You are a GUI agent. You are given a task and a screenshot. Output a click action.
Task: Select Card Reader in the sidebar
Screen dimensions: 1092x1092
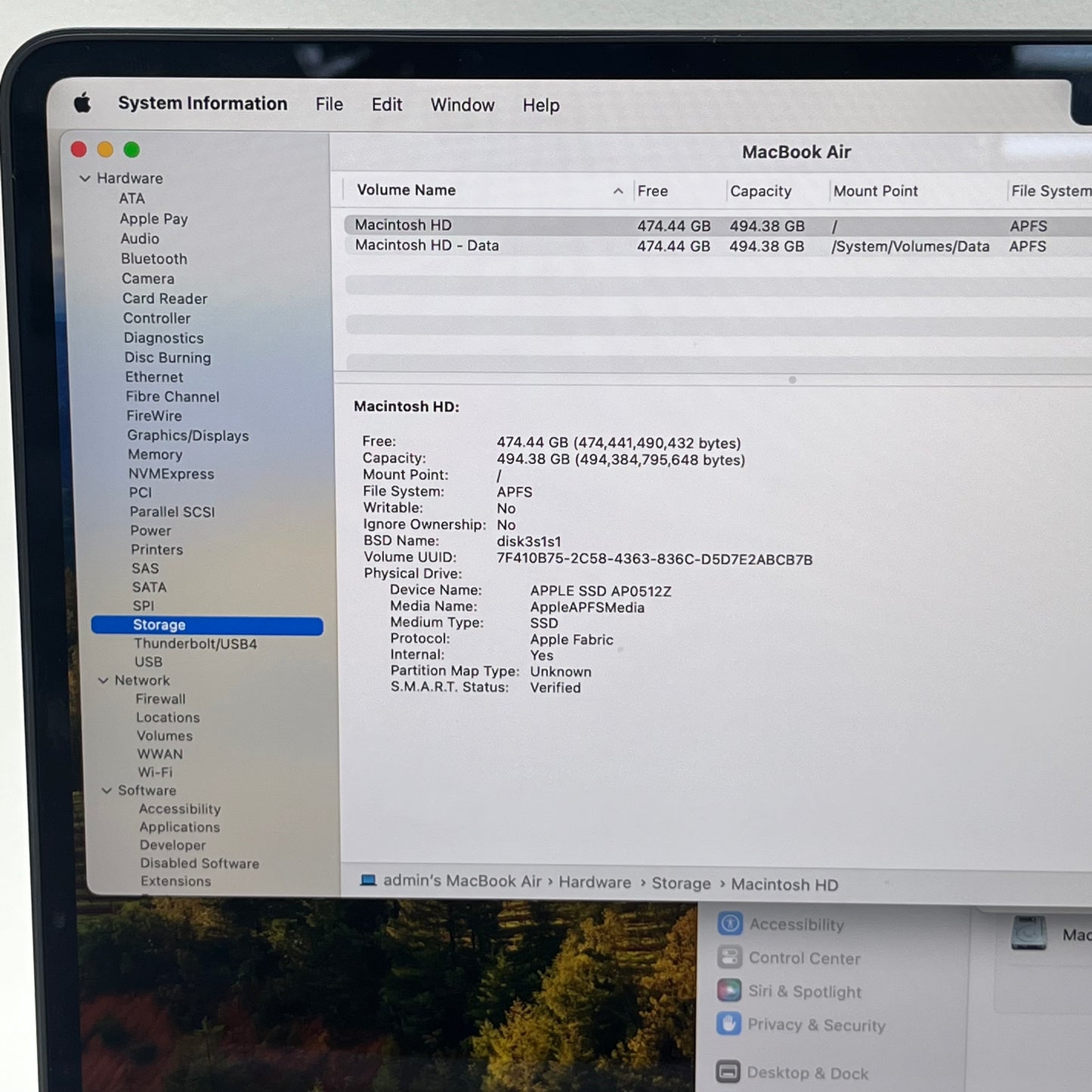165,299
